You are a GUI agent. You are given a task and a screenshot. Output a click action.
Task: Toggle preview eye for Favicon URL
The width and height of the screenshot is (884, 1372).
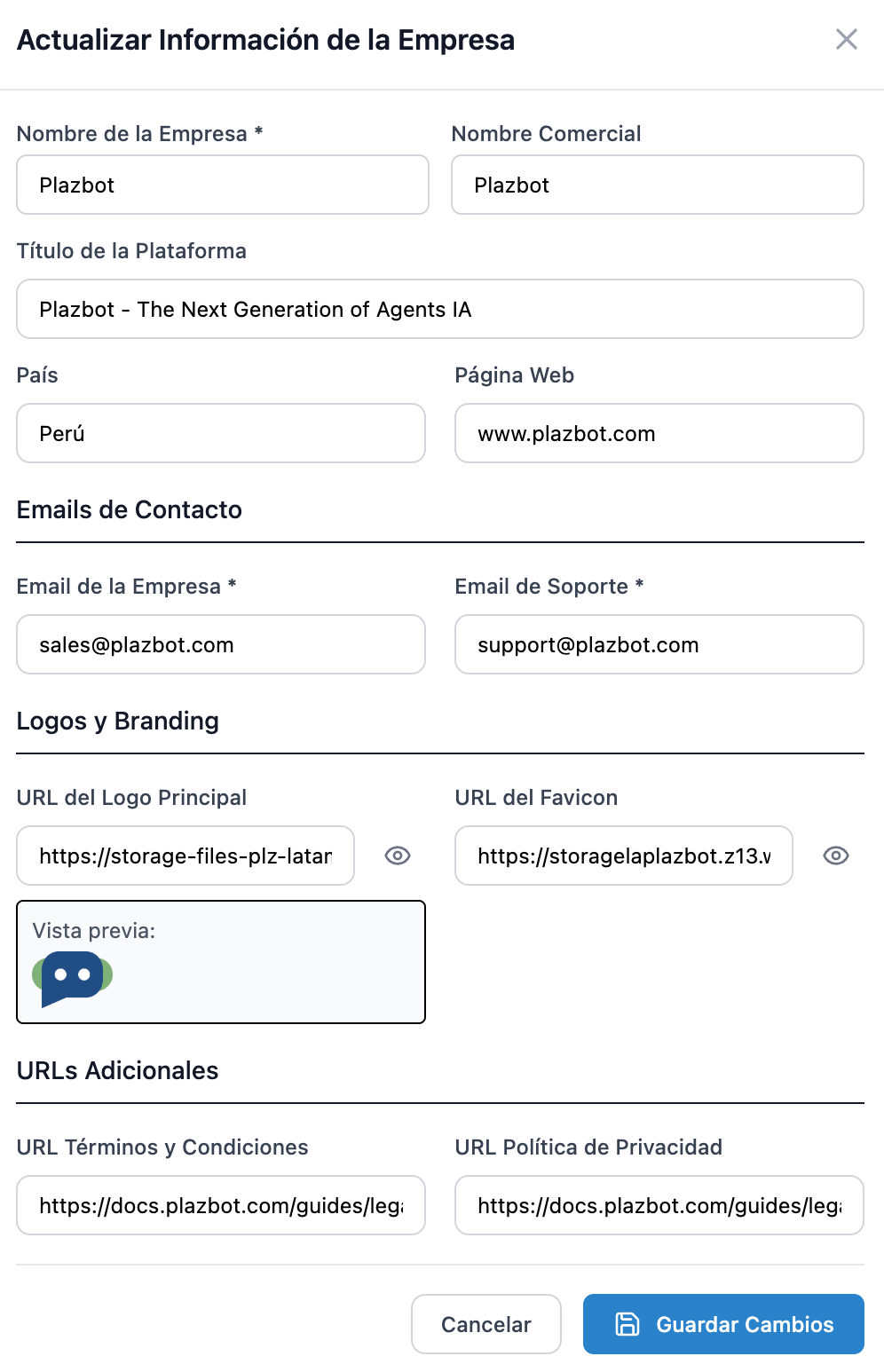836,856
